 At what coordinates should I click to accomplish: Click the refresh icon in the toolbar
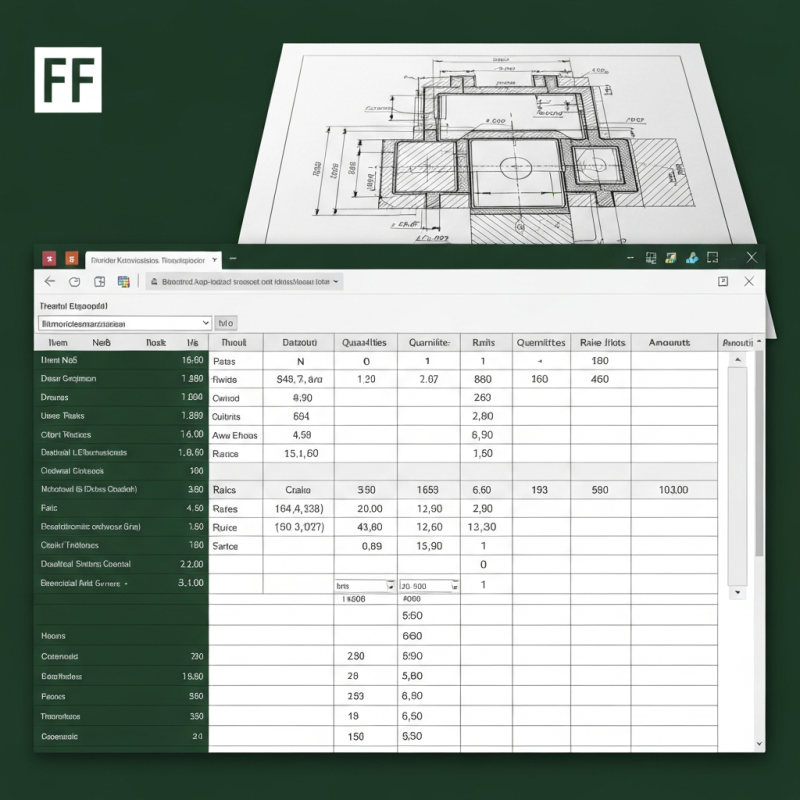pos(74,281)
